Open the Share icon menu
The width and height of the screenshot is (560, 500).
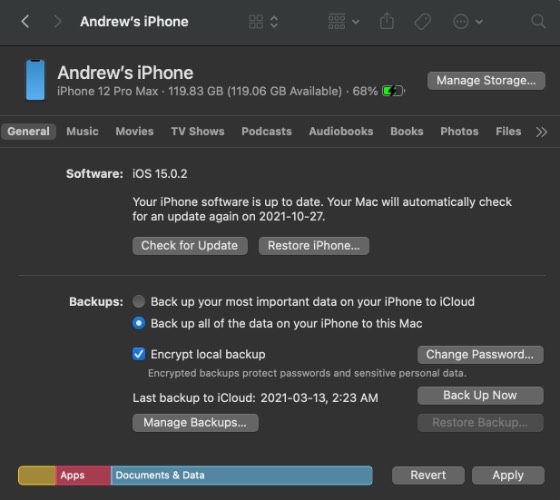tap(387, 21)
